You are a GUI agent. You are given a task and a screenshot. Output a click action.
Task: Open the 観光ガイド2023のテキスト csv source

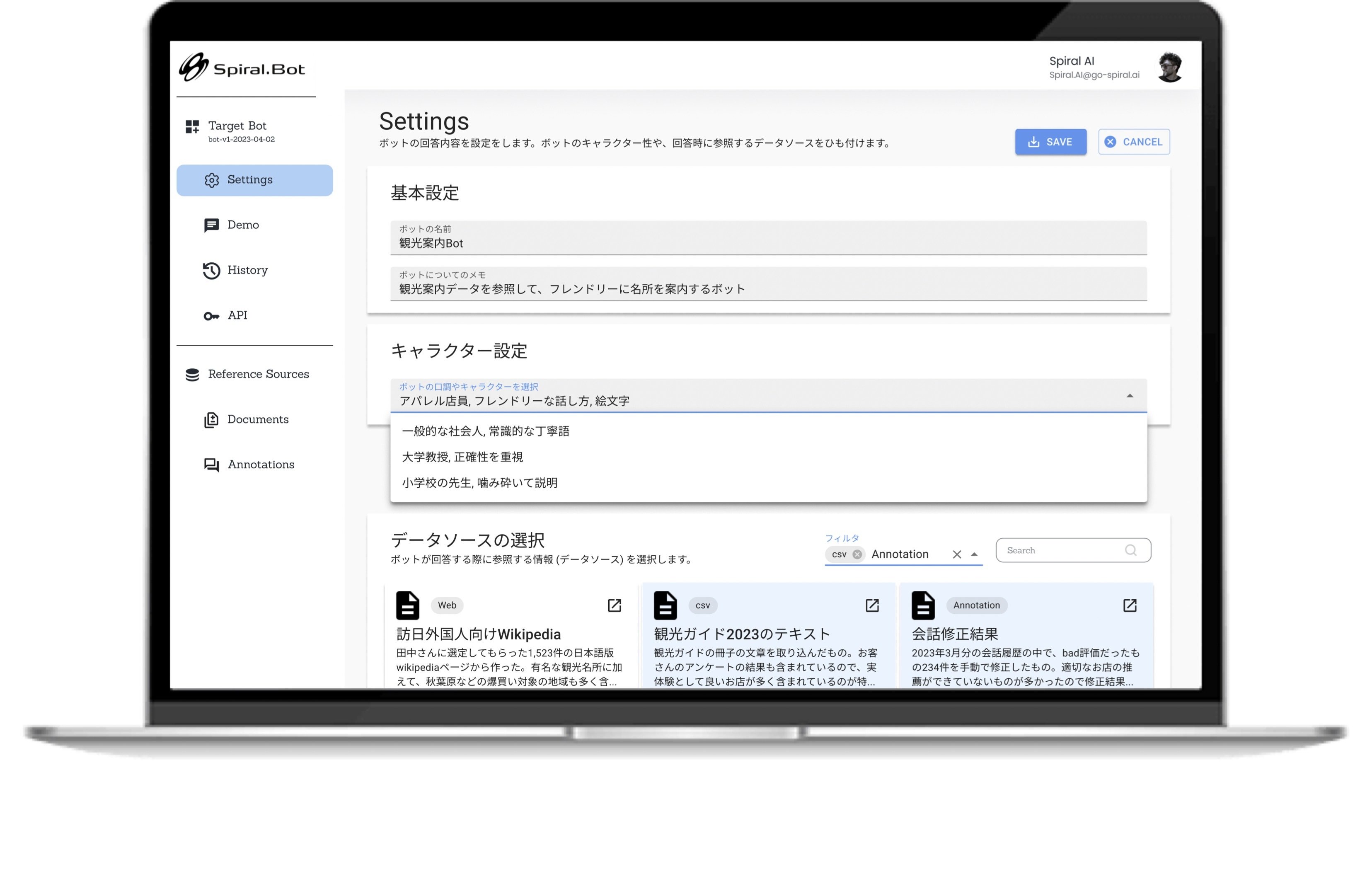click(871, 604)
